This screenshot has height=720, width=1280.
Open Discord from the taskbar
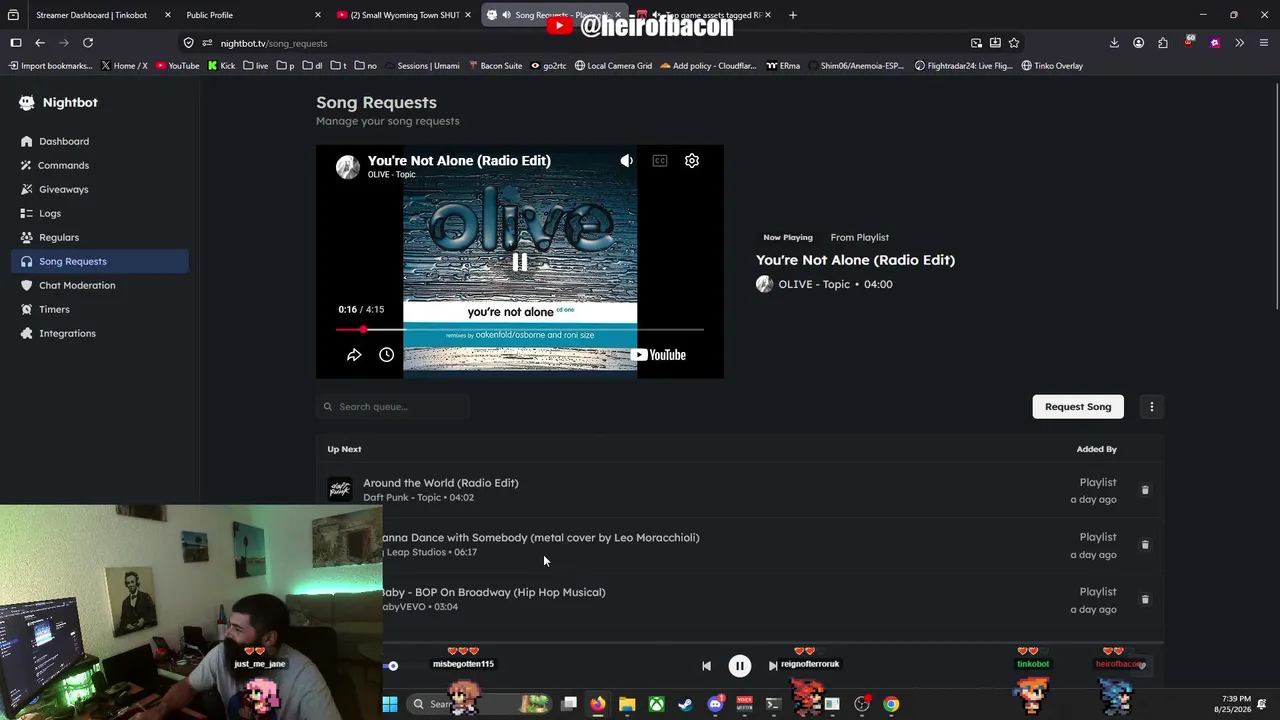pos(715,704)
